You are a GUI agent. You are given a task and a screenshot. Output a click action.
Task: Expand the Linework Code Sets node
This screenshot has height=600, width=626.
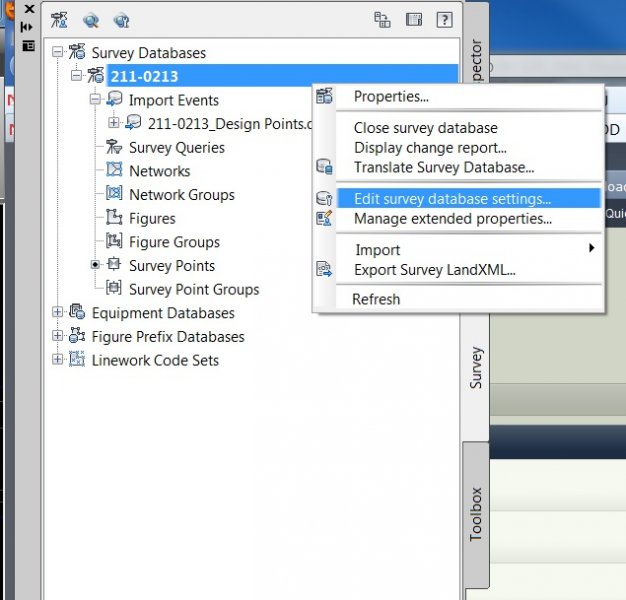tap(57, 360)
